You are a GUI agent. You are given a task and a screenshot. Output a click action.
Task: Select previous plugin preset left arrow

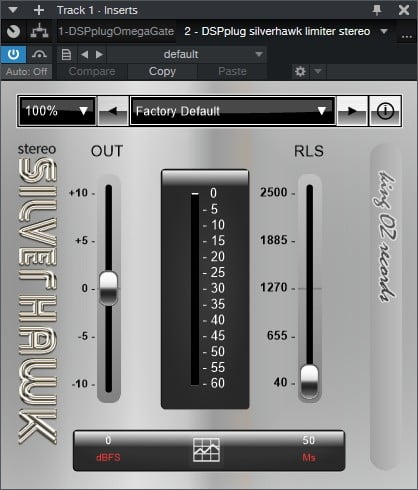[113, 111]
